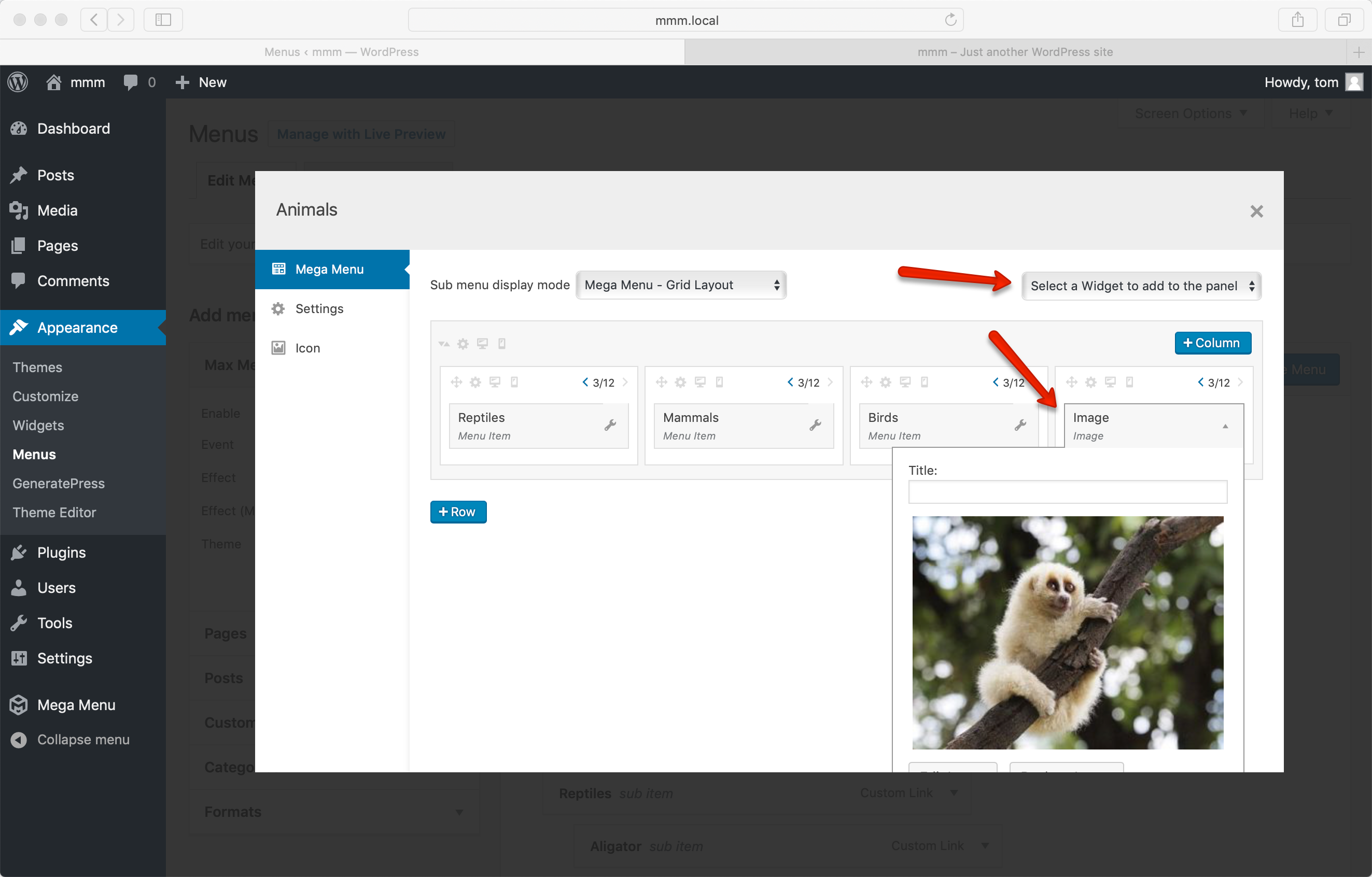
Task: Click the Safari share icon
Action: pos(1297,20)
